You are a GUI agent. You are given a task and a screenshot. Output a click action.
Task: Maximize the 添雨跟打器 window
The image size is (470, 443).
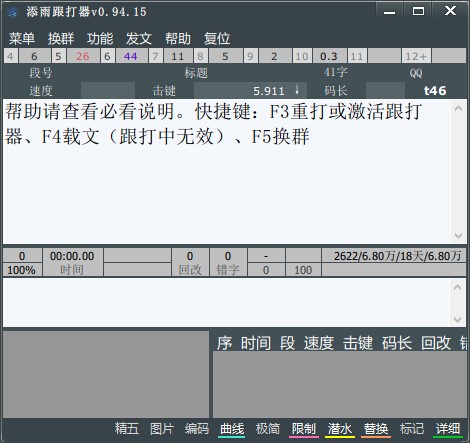(418, 12)
